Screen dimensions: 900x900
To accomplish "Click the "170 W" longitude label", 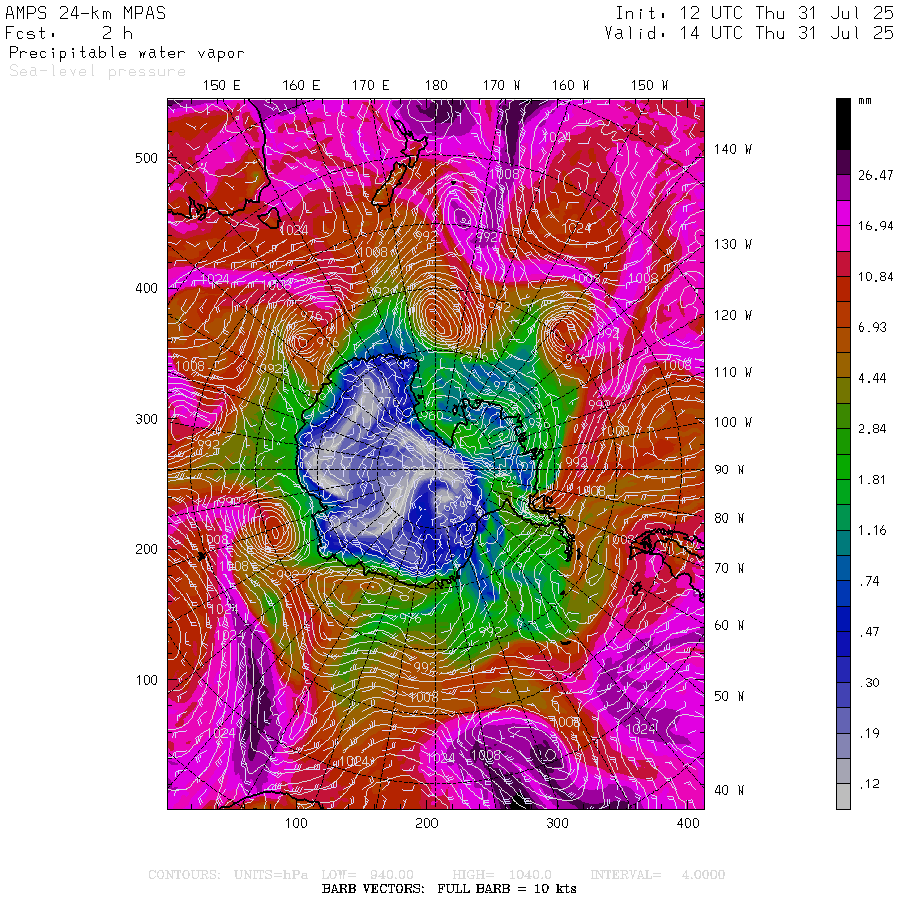I will tap(501, 85).
